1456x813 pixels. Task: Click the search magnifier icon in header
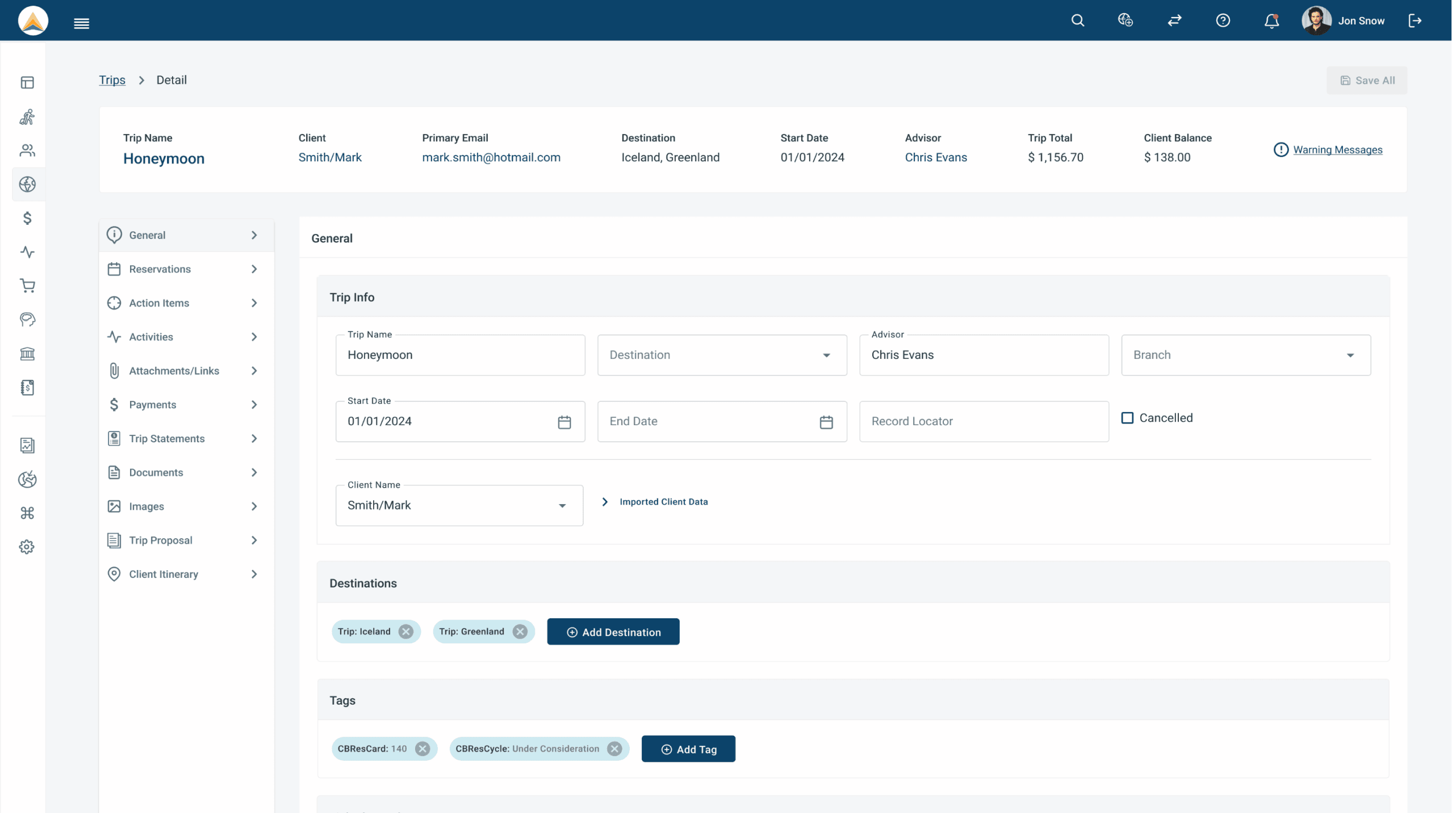(1077, 21)
